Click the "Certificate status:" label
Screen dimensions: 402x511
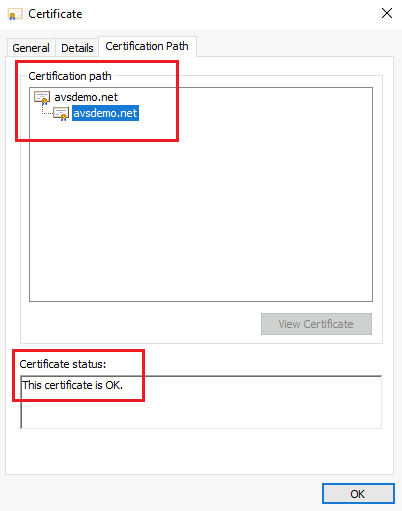tap(63, 364)
